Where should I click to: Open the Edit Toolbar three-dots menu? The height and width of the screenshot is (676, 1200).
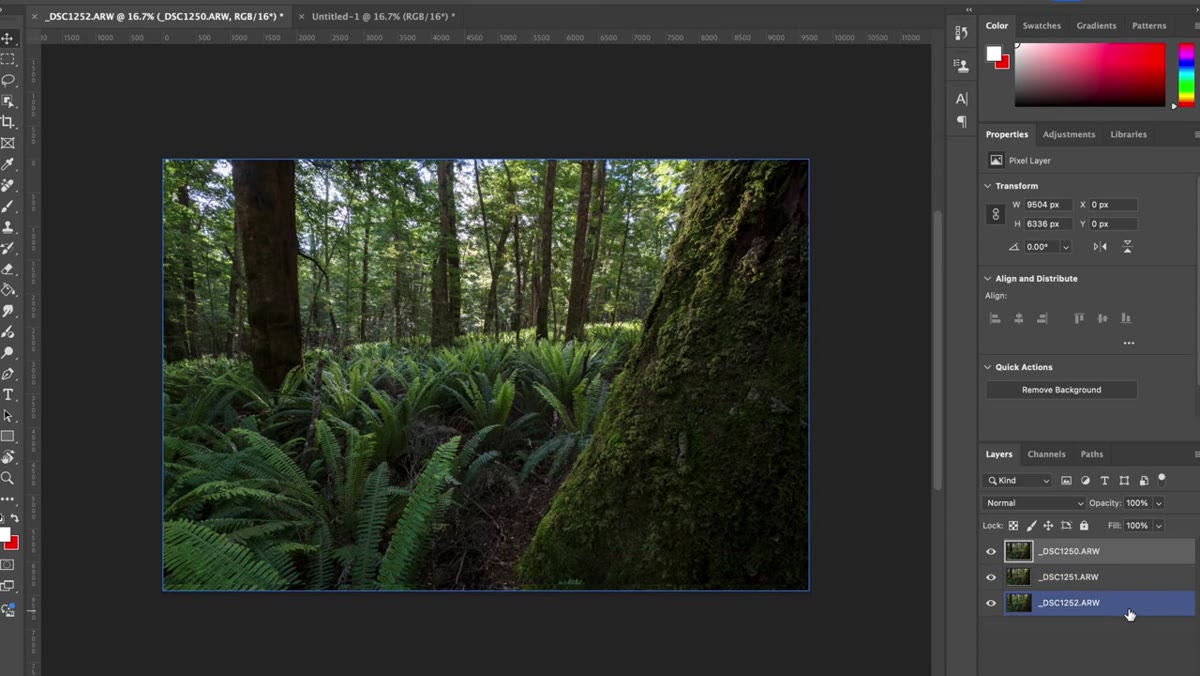[7, 498]
